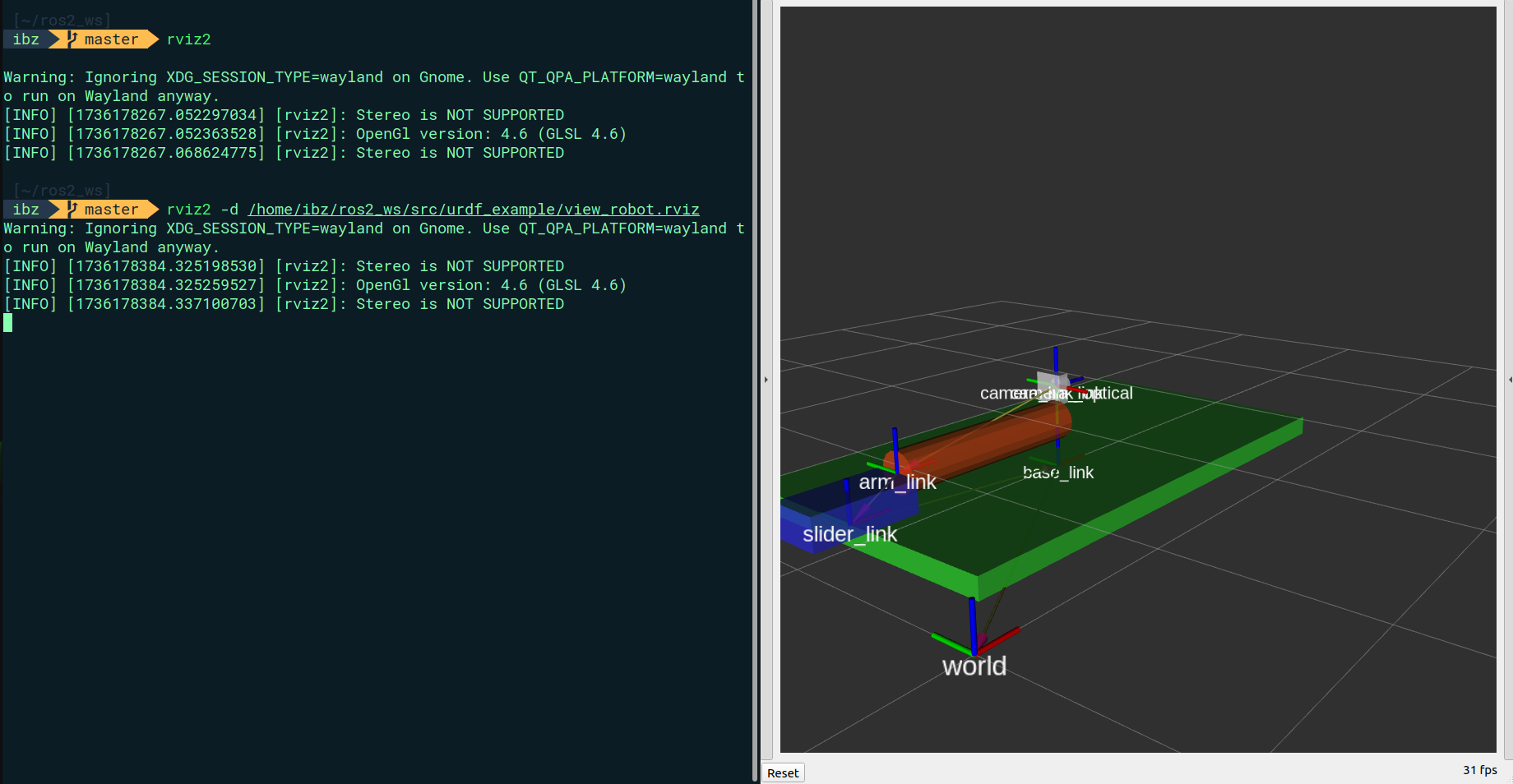Click the blinking terminal cursor

7,322
